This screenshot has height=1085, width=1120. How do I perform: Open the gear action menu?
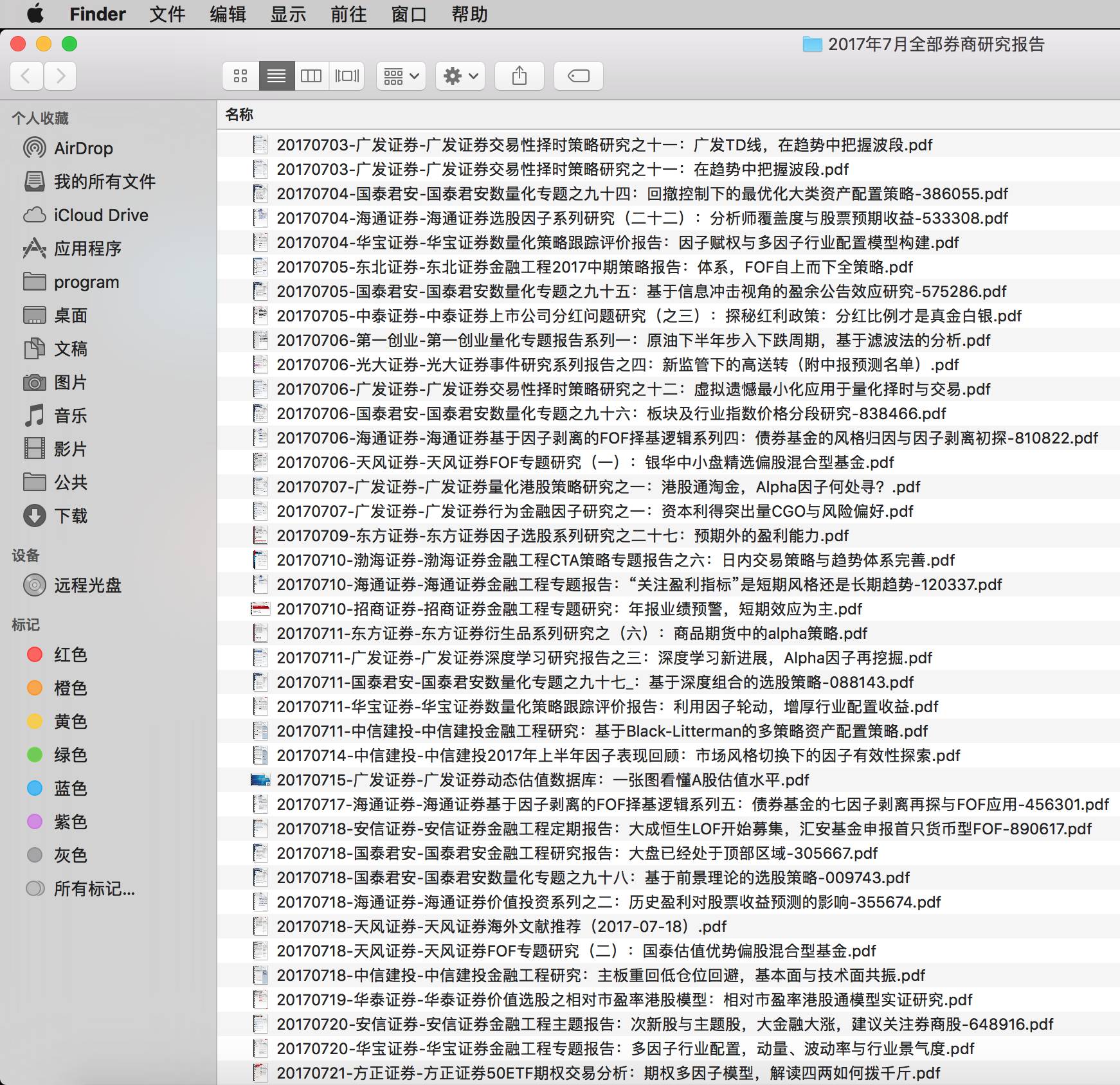pyautogui.click(x=460, y=76)
